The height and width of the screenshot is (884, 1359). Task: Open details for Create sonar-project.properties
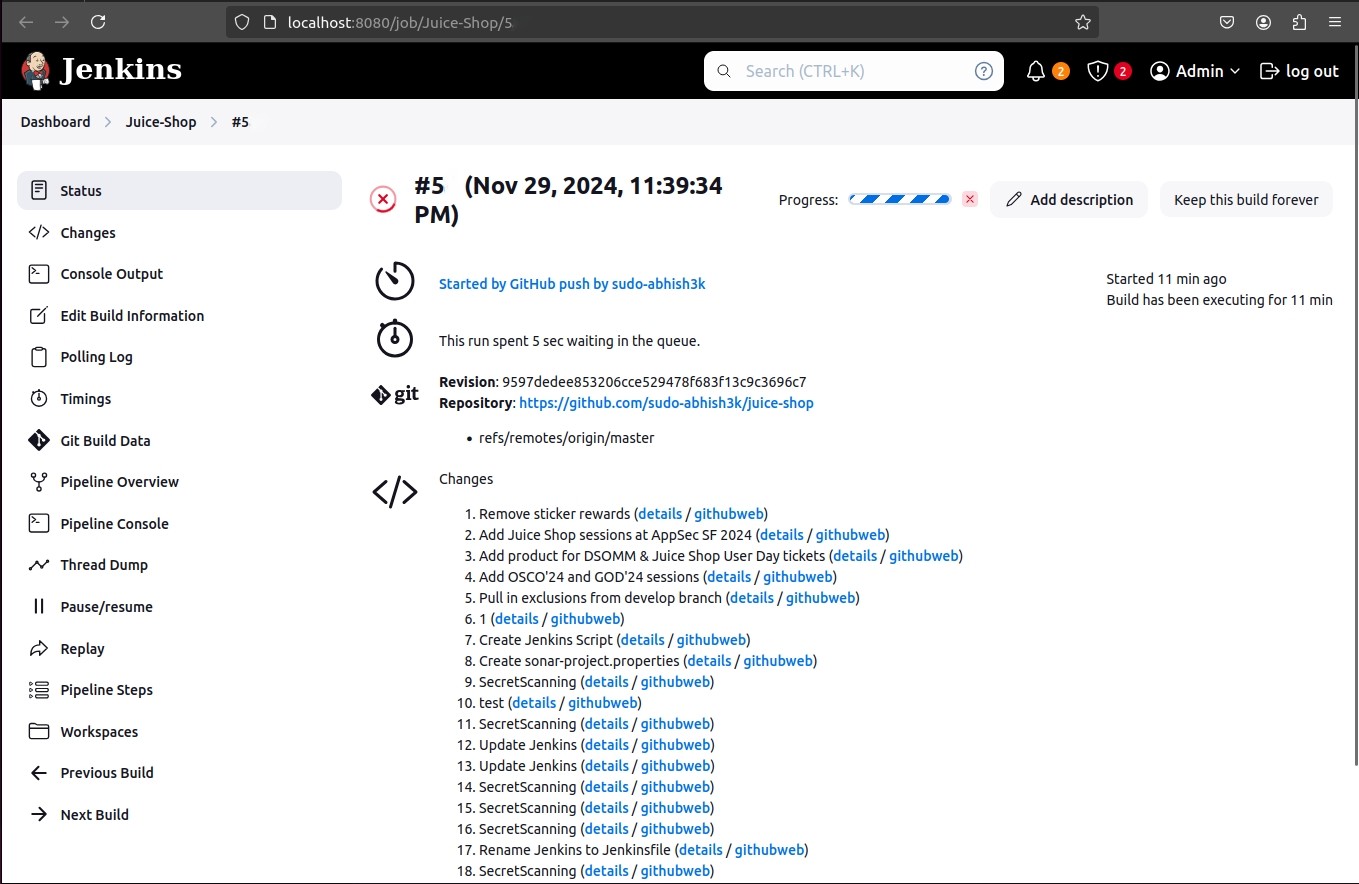pos(709,661)
